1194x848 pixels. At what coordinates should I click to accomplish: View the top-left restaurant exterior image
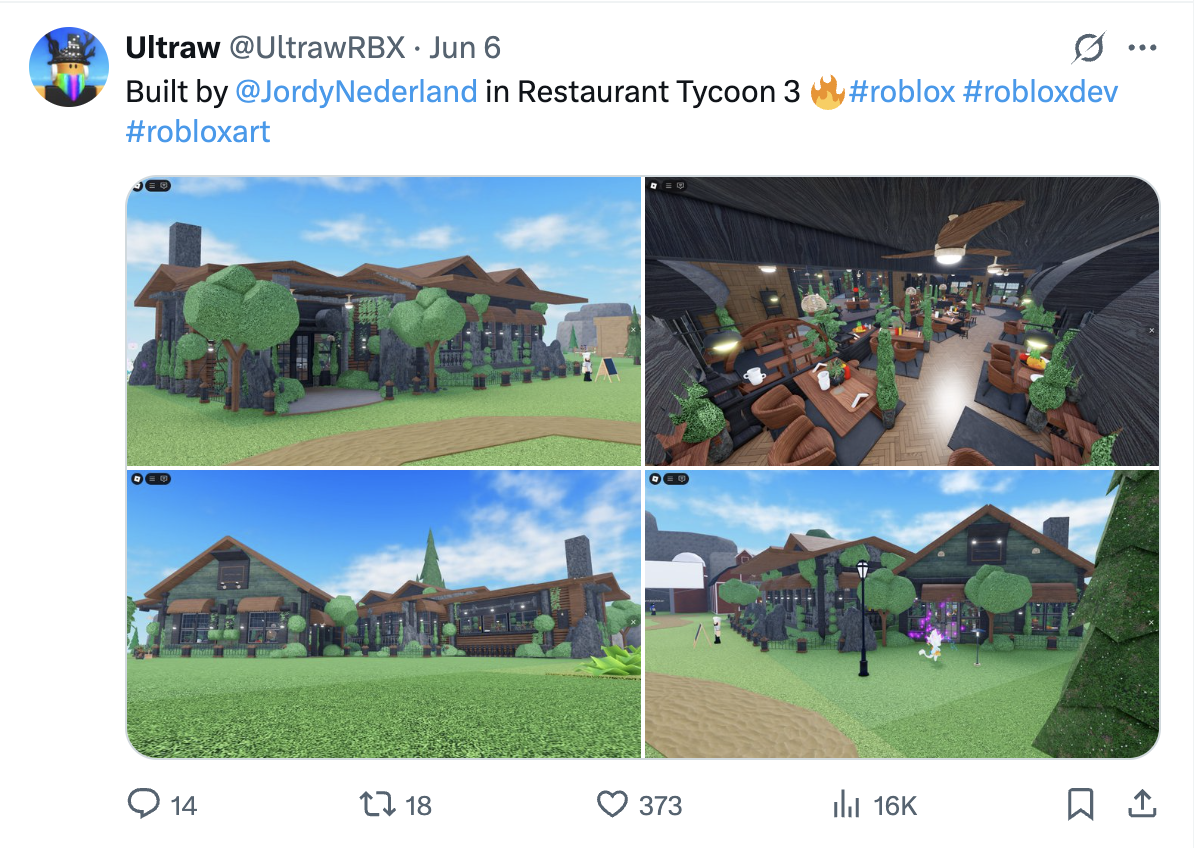click(384, 320)
